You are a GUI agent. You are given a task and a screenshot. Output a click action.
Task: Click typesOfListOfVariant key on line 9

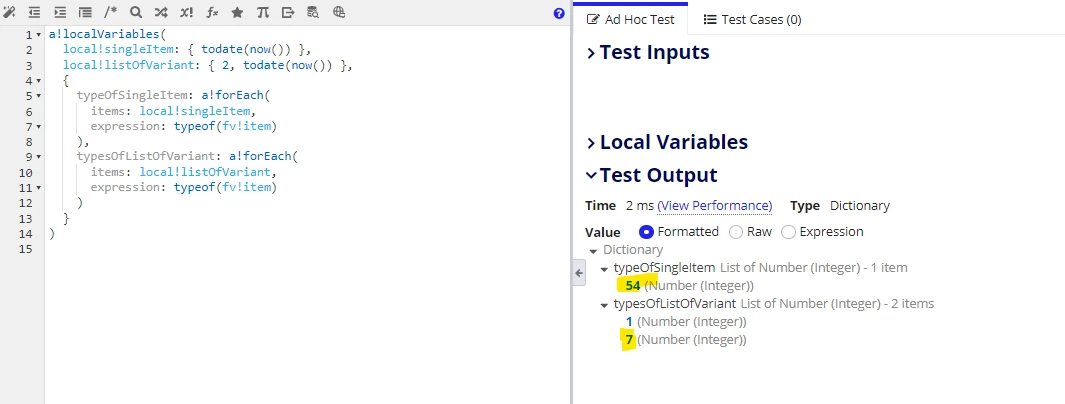(146, 157)
